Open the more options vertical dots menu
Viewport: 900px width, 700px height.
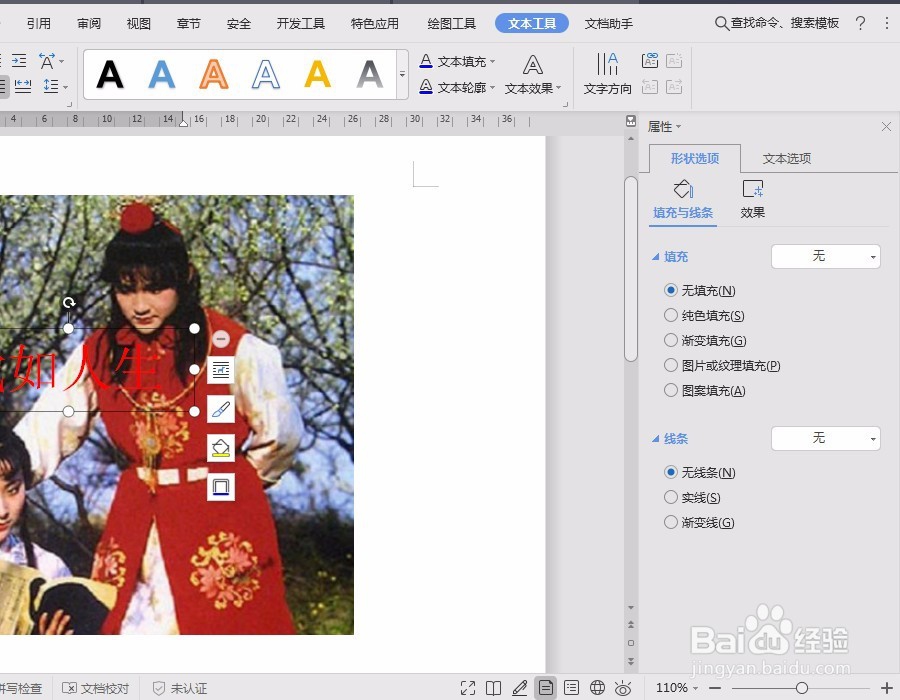tap(887, 23)
